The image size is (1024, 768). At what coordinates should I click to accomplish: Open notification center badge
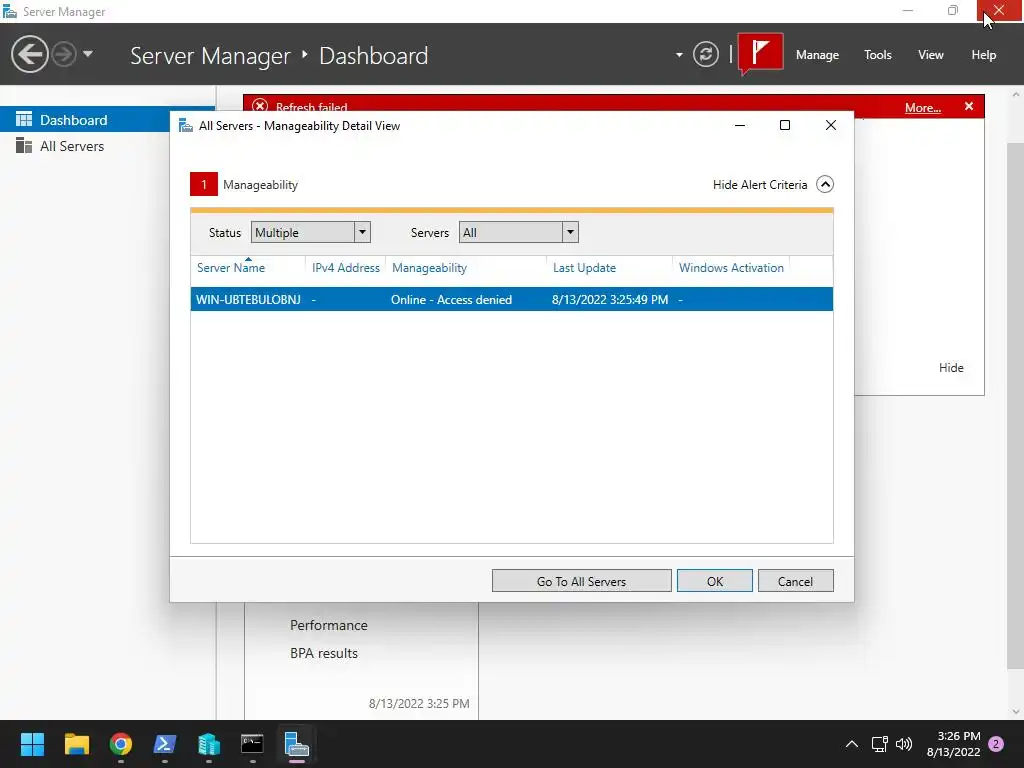point(996,744)
